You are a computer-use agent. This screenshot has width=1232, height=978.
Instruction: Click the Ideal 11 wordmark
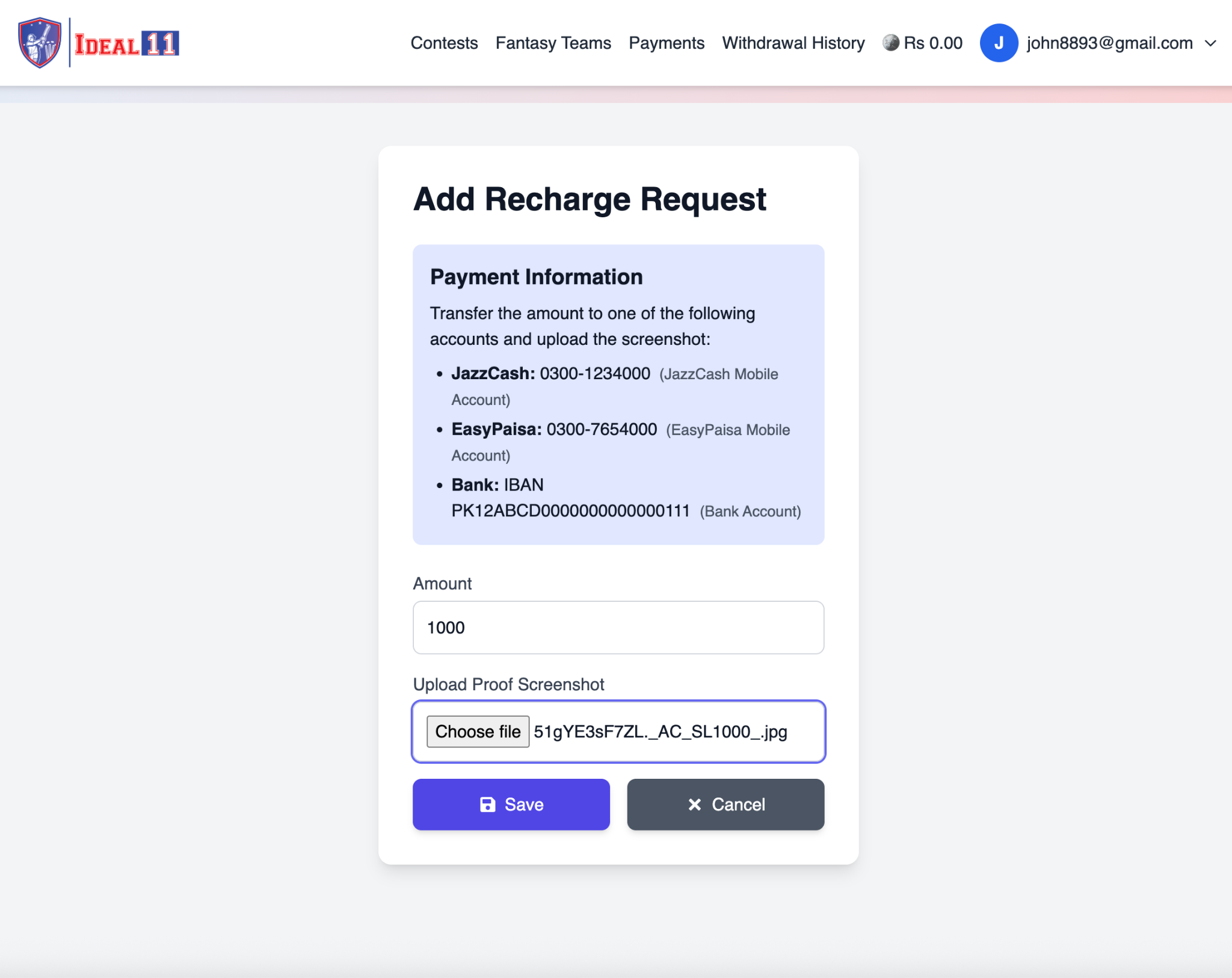(126, 44)
